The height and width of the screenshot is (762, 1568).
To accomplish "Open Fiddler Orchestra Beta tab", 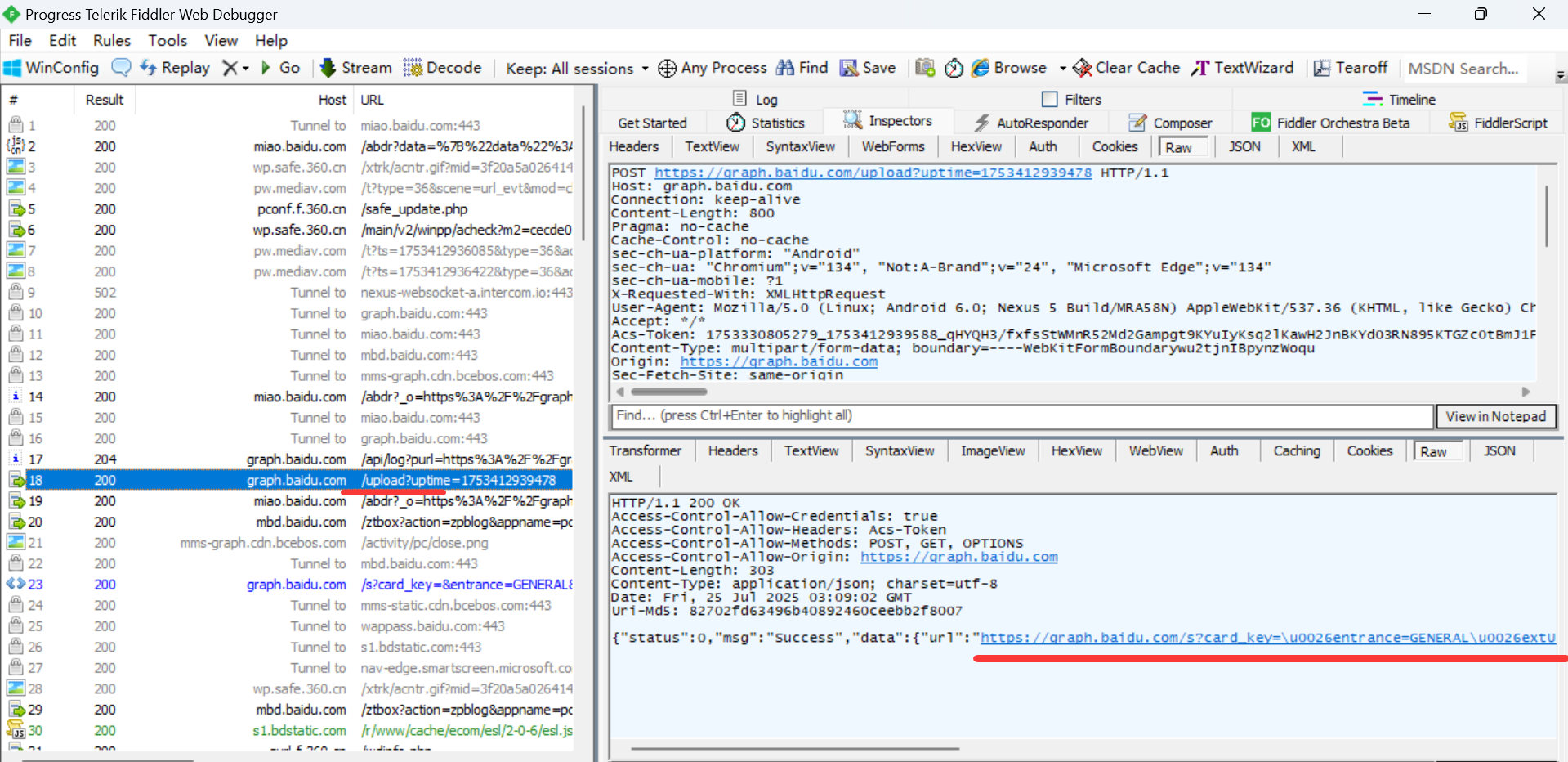I will click(x=1330, y=123).
